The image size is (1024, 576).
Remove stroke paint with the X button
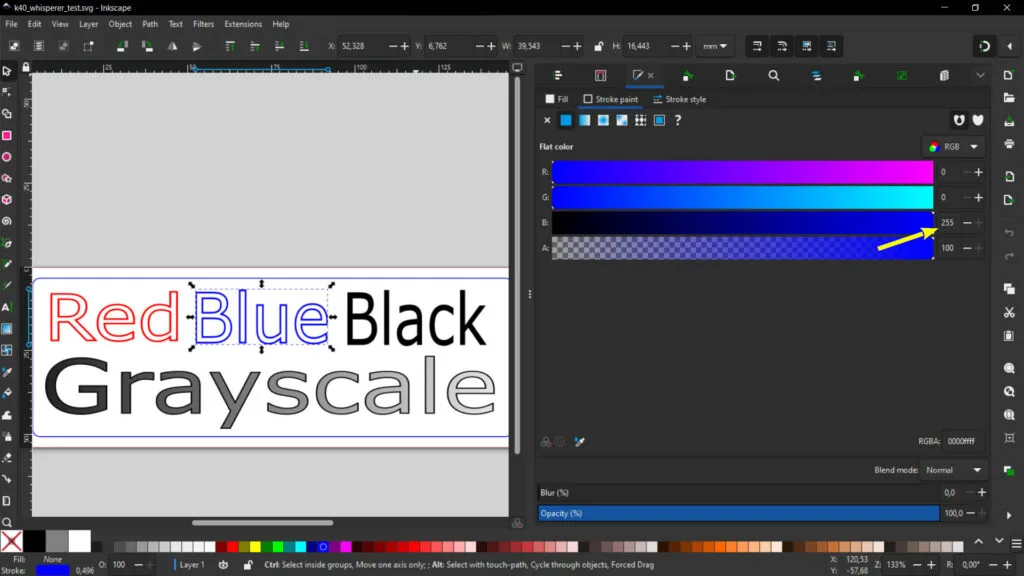[x=547, y=120]
